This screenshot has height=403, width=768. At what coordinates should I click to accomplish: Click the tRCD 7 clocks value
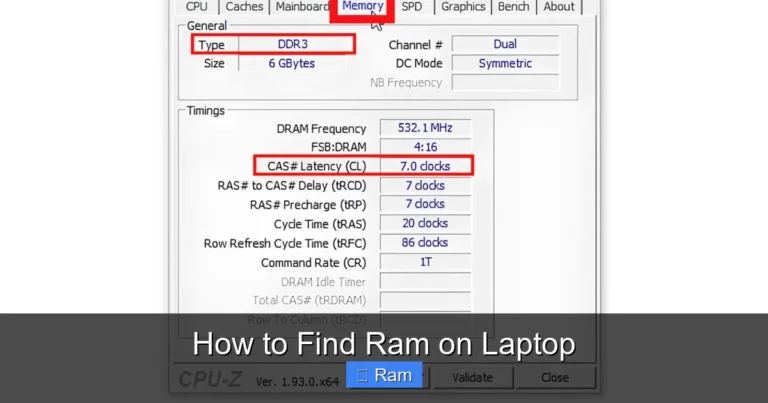pyautogui.click(x=425, y=186)
